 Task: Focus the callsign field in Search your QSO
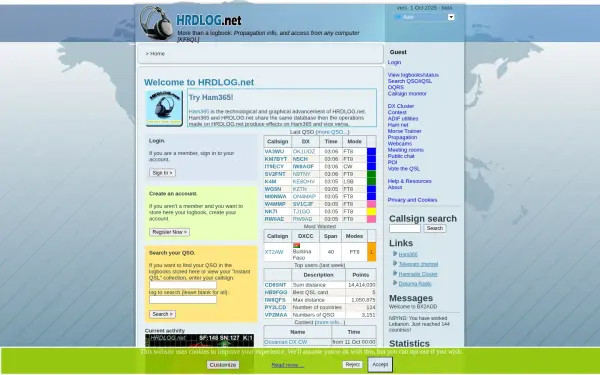(x=183, y=285)
